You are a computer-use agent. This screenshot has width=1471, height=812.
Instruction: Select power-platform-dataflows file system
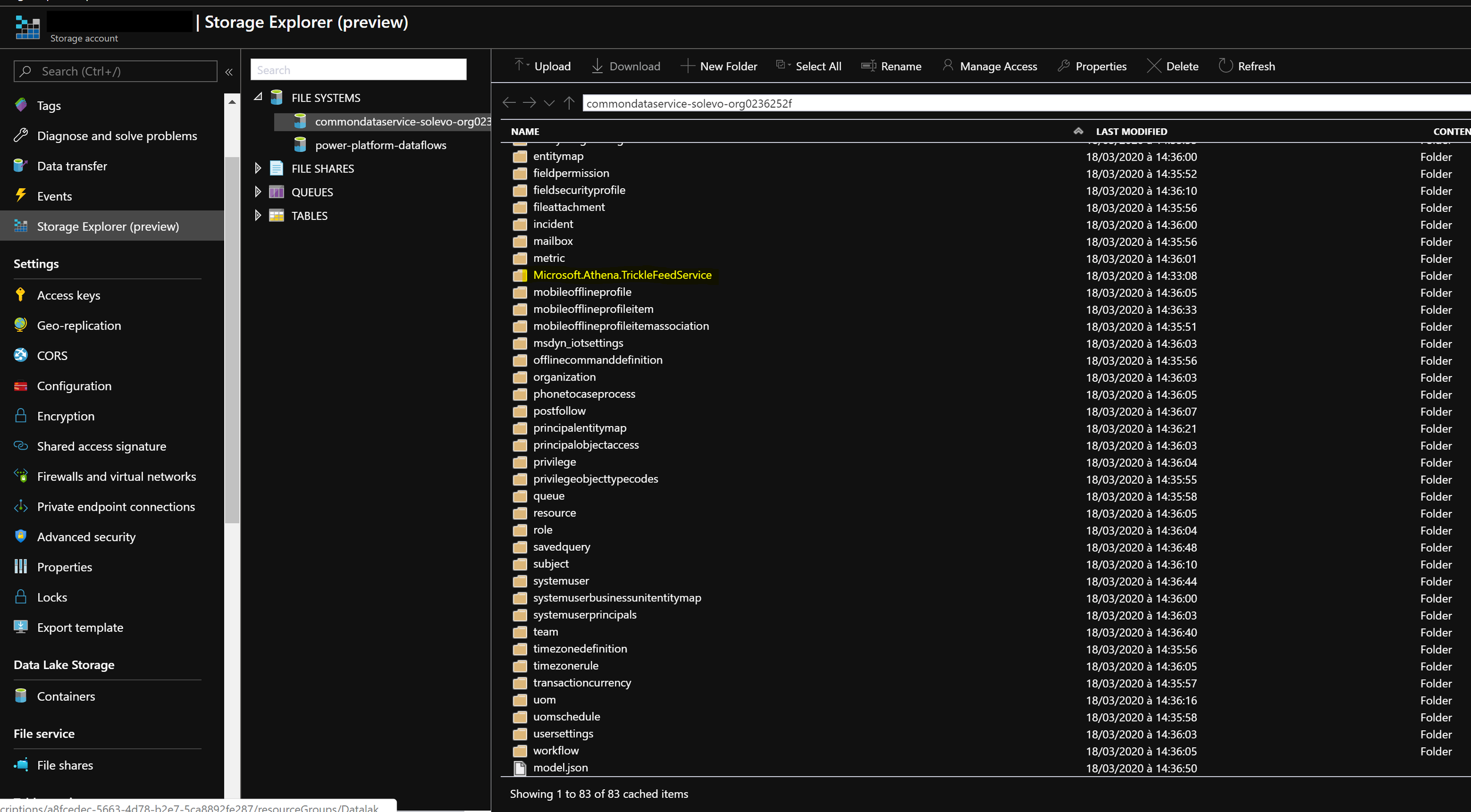[x=380, y=145]
